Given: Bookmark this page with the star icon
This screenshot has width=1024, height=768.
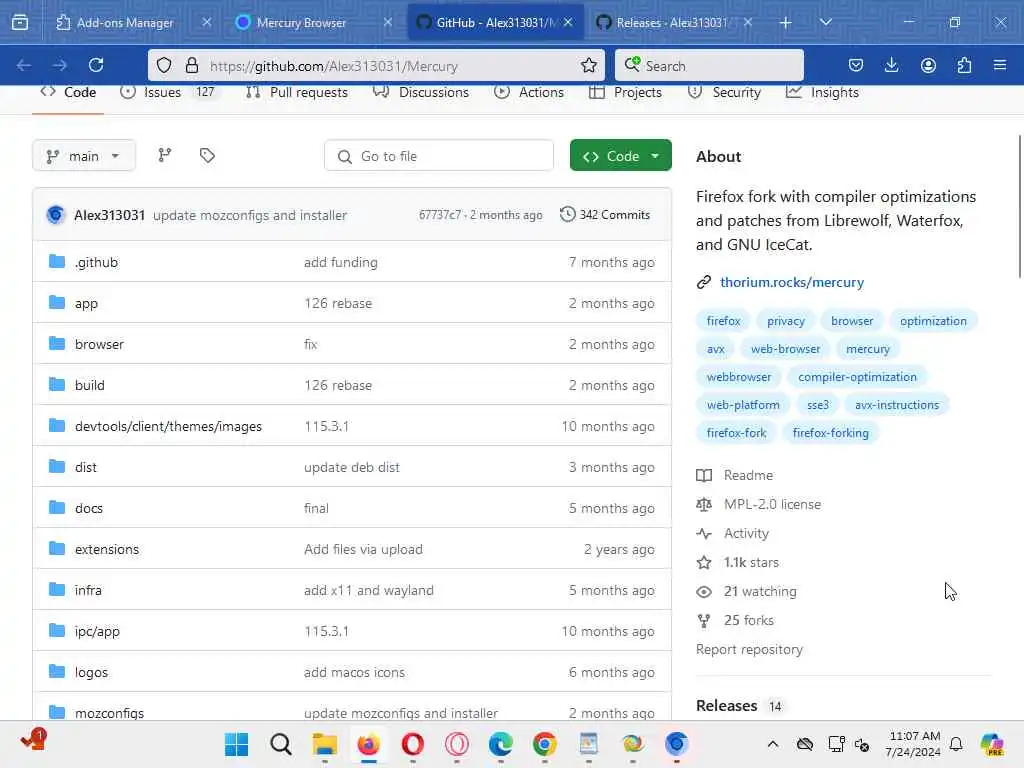Looking at the screenshot, I should click(x=588, y=65).
